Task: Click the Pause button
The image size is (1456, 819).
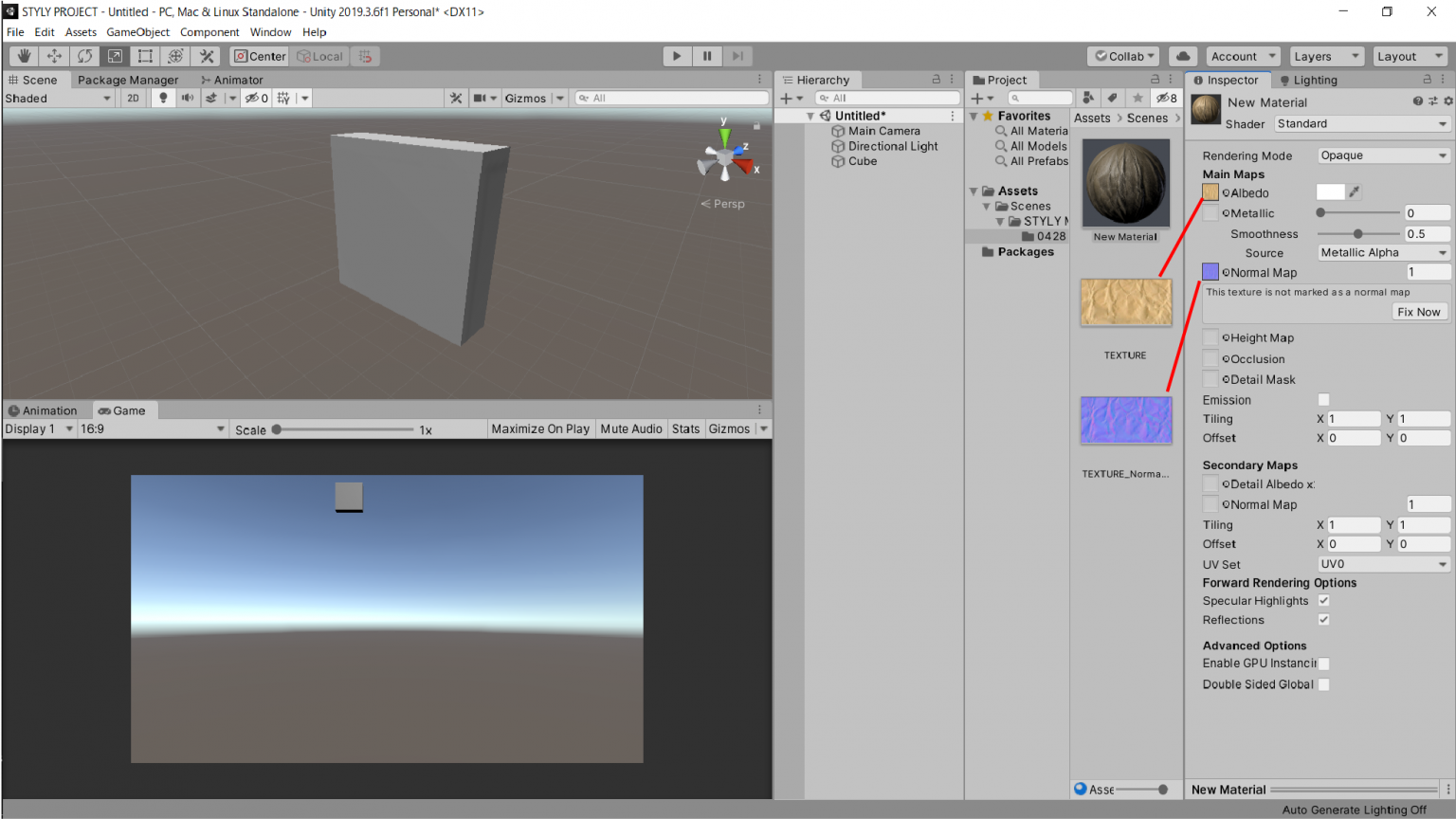Action: 707,56
